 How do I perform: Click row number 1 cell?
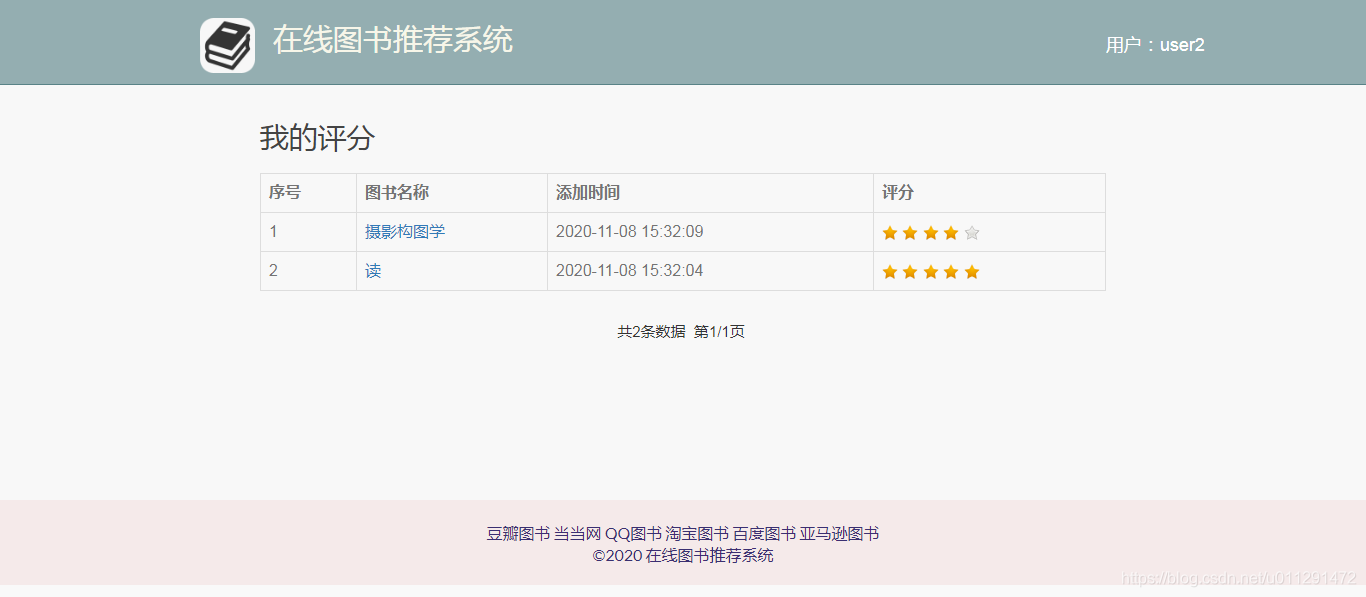point(308,232)
